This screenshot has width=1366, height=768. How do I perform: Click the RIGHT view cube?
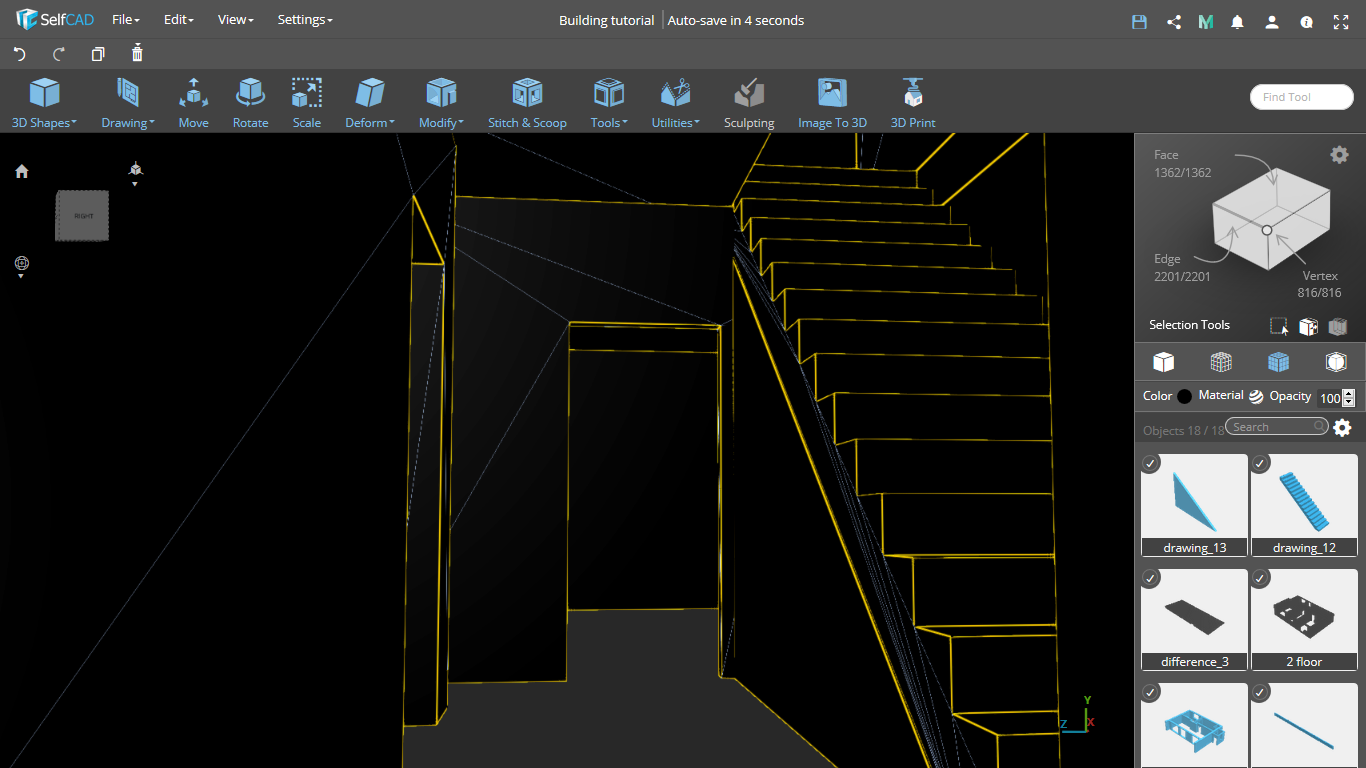(82, 215)
